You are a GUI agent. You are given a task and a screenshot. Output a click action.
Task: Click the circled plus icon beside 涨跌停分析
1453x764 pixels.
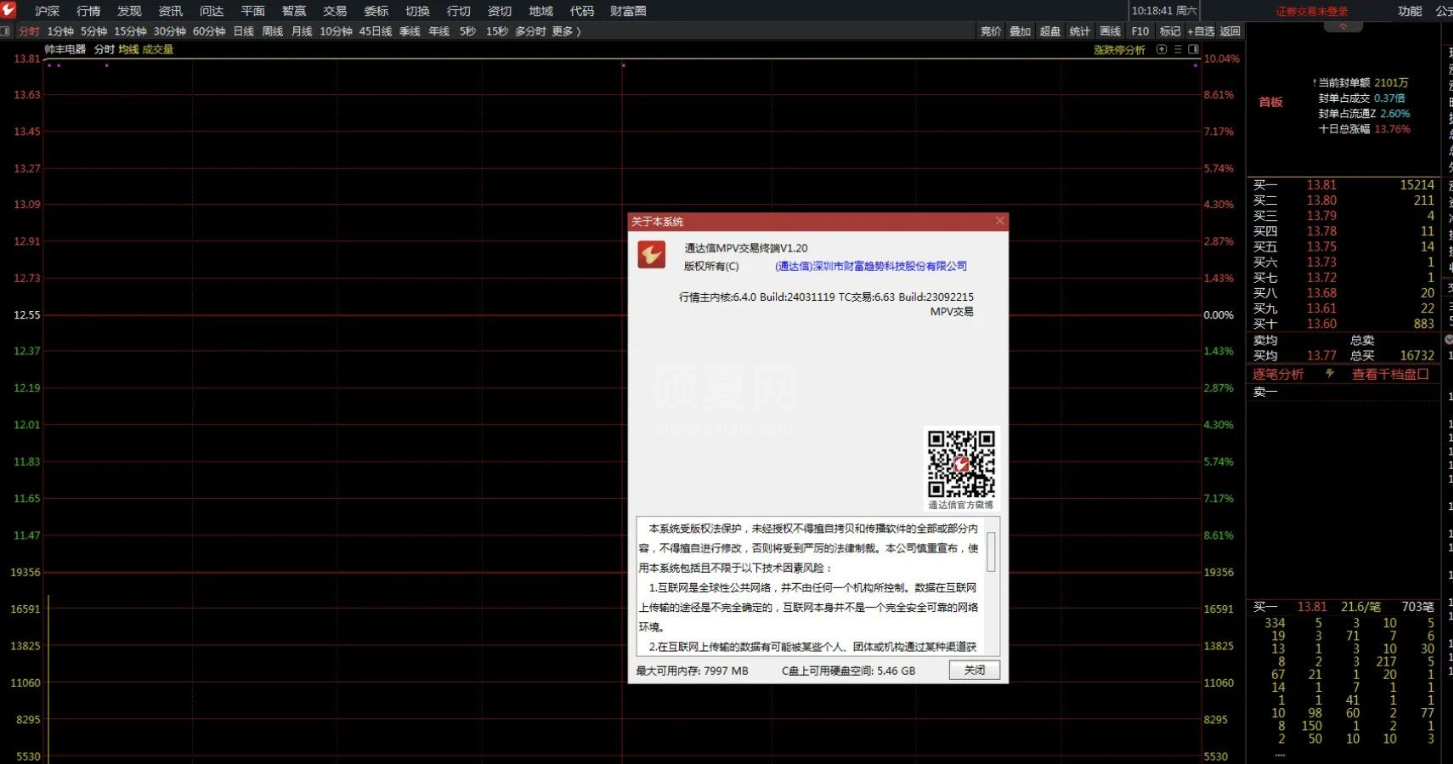coord(1161,49)
